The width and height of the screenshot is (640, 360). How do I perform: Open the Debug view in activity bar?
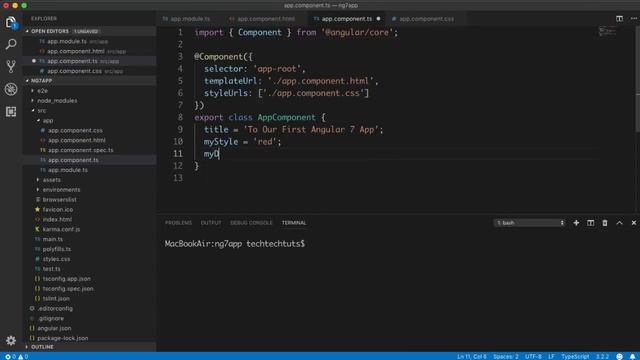point(11,89)
